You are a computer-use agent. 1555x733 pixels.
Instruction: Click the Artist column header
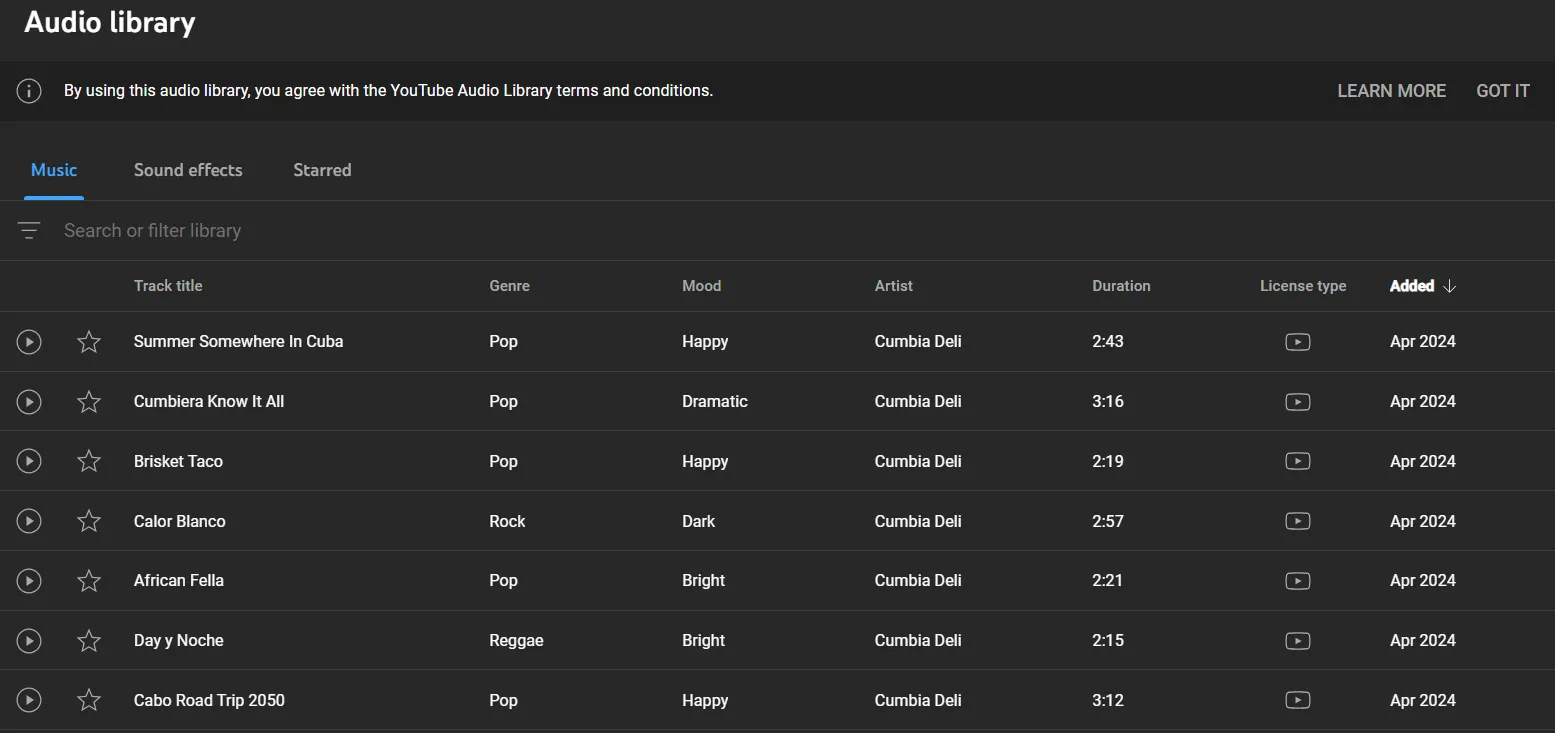click(894, 286)
